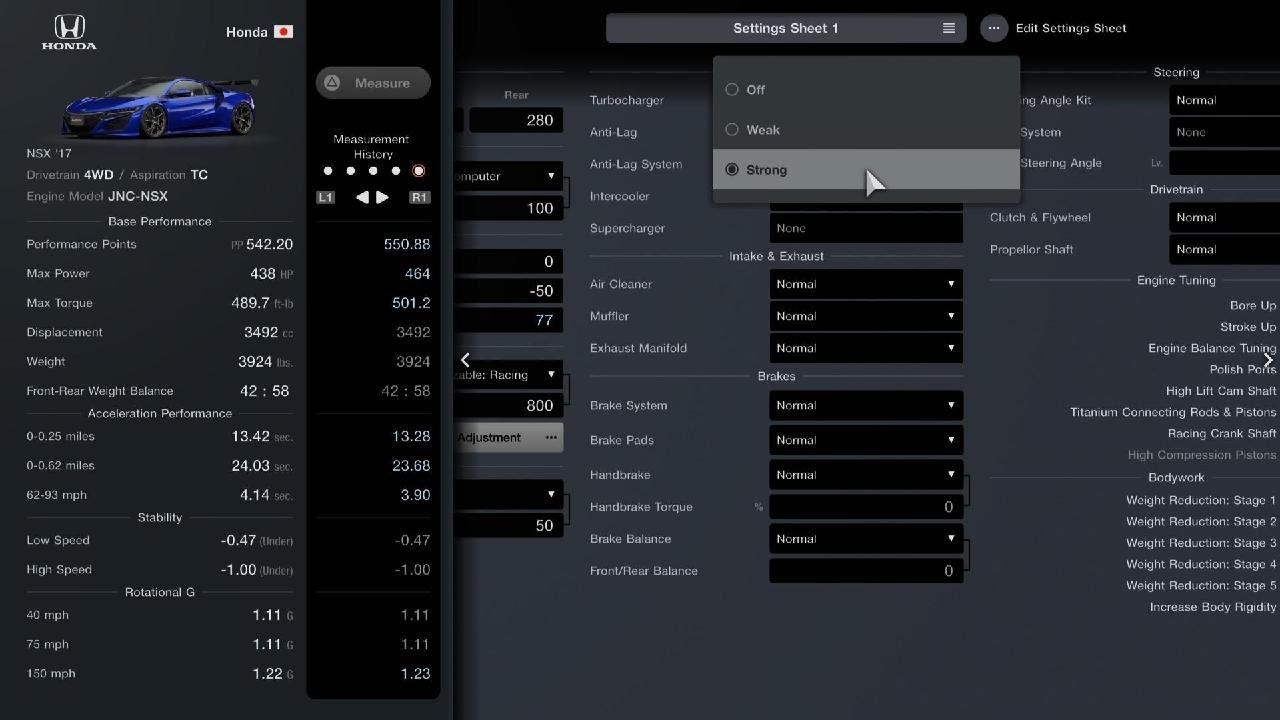Click the Japan flag icon
The height and width of the screenshot is (720, 1280).
(283, 32)
